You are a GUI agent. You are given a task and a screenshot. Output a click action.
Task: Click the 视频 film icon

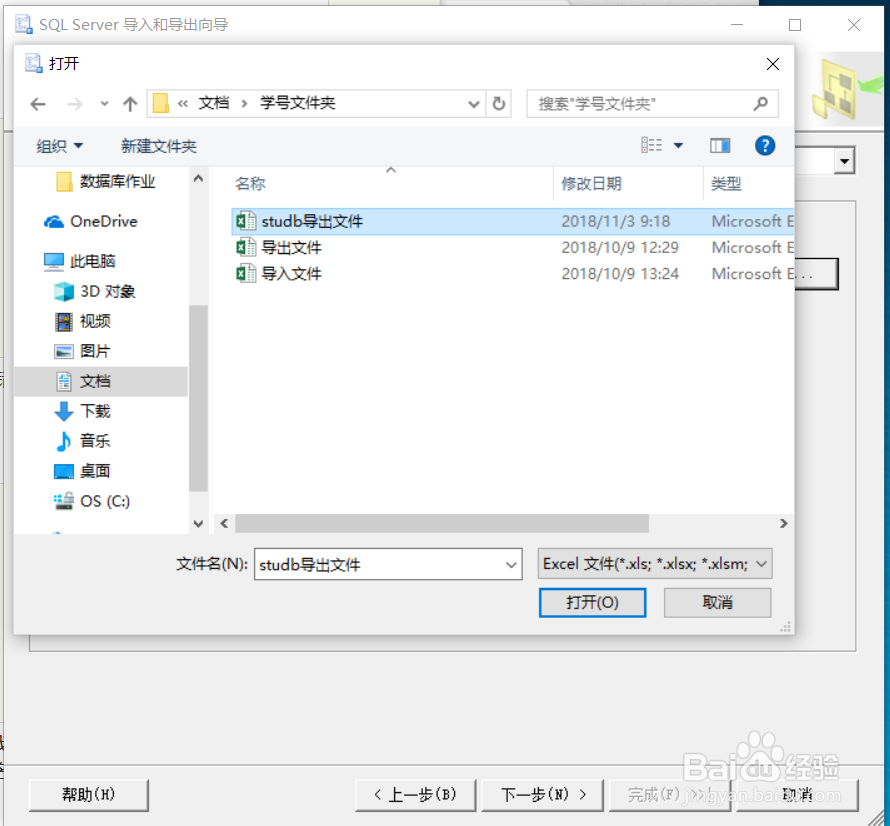[64, 322]
